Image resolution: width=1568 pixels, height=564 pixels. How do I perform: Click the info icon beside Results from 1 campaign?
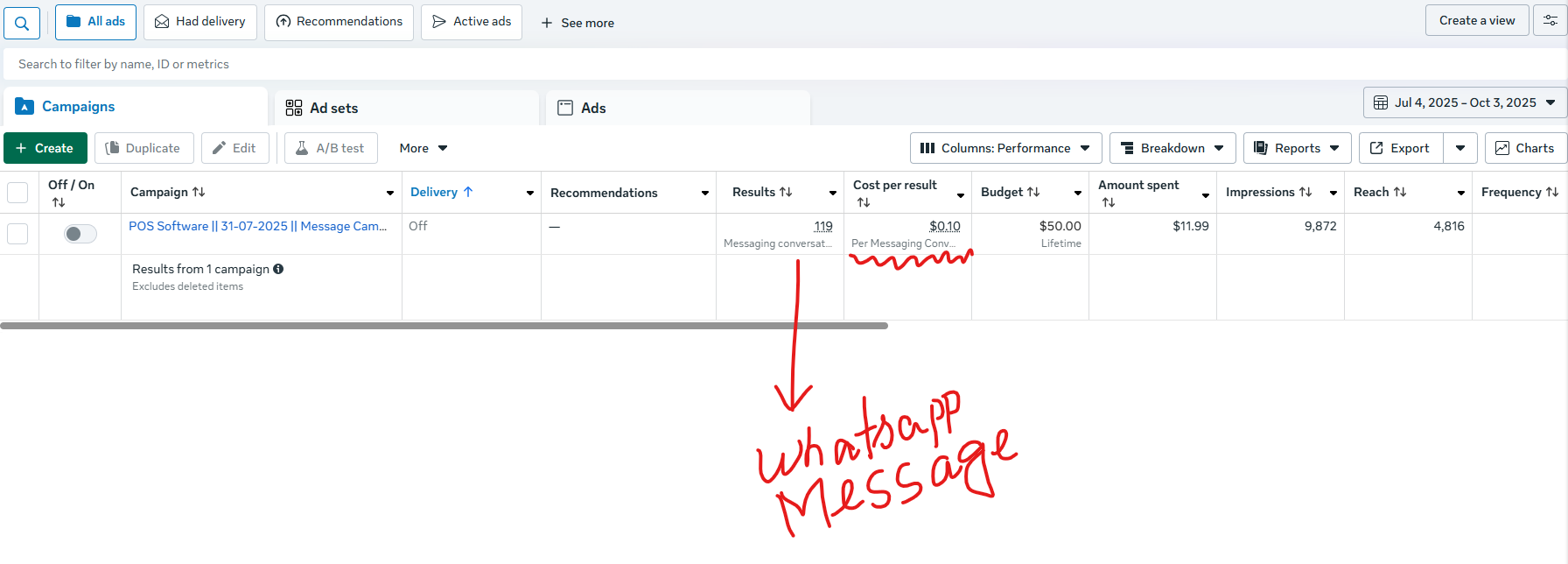coord(278,269)
